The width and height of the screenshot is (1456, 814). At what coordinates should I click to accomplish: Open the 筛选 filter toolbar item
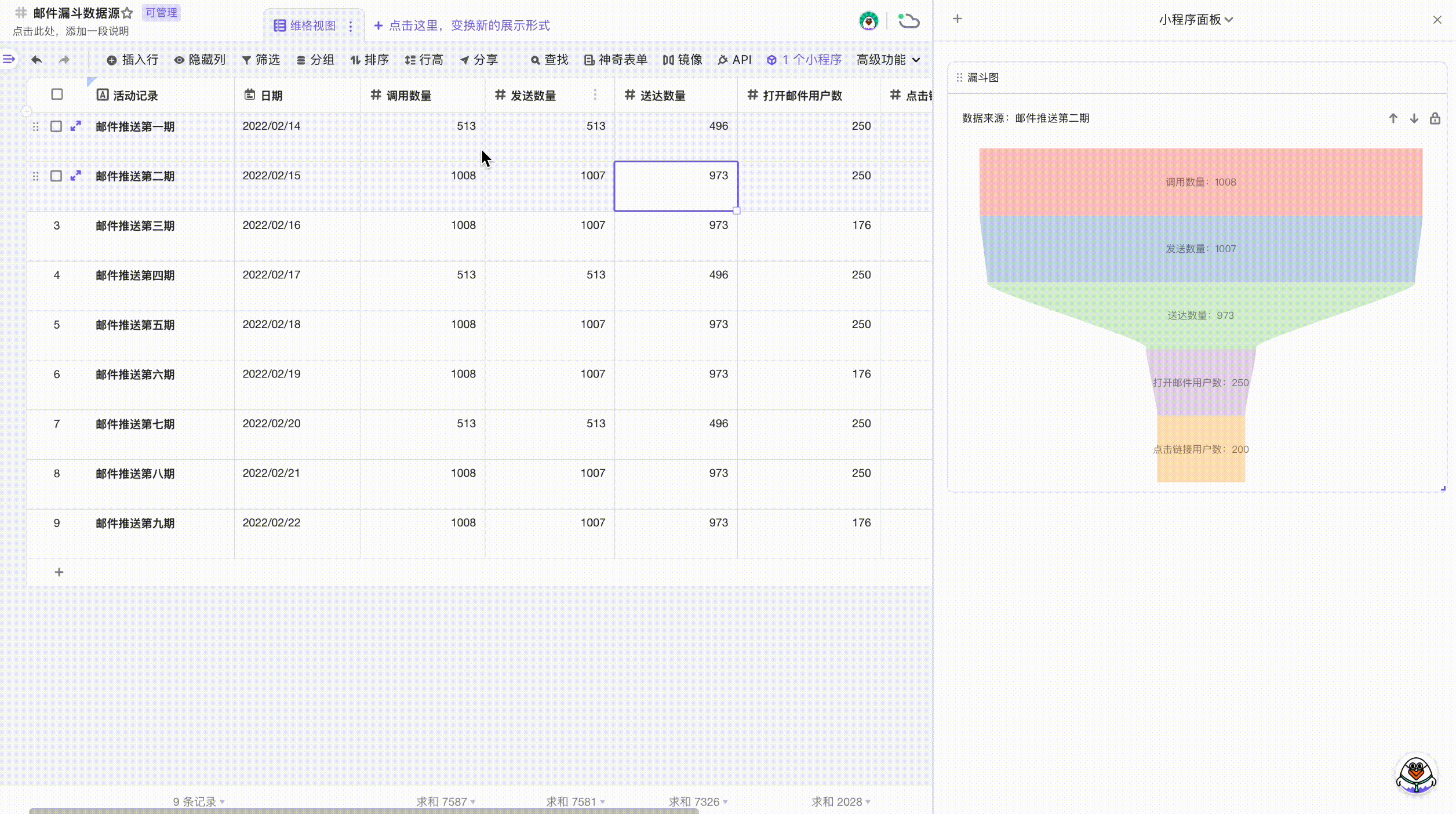[x=261, y=60]
